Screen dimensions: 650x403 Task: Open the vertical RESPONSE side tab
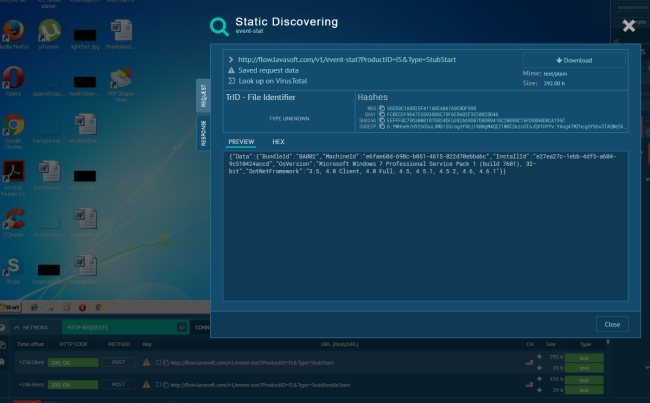[x=203, y=133]
